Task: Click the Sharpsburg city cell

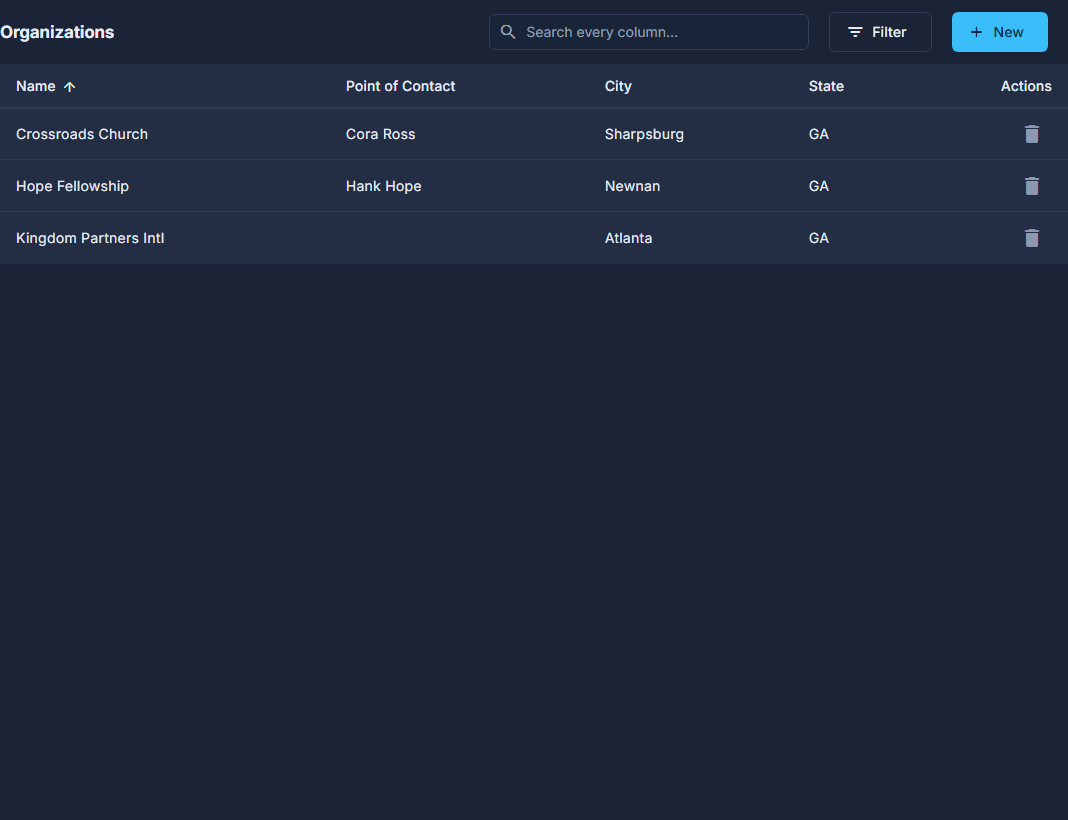Action: pos(644,134)
